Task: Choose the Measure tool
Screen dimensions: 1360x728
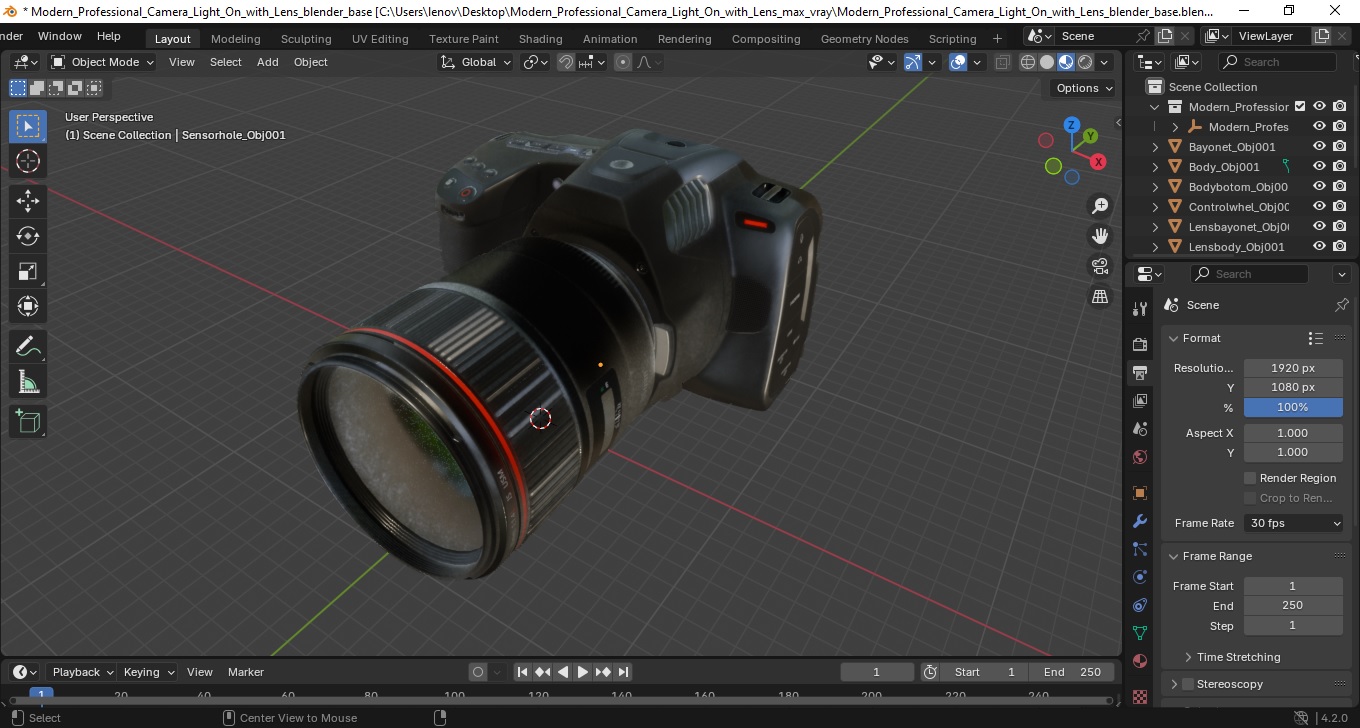Action: point(28,382)
